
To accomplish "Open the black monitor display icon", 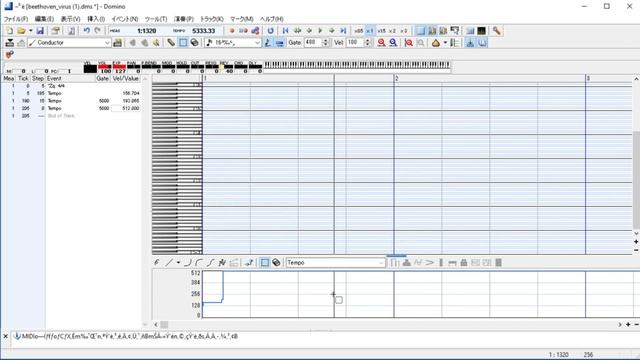I will pyautogui.click(x=482, y=31).
